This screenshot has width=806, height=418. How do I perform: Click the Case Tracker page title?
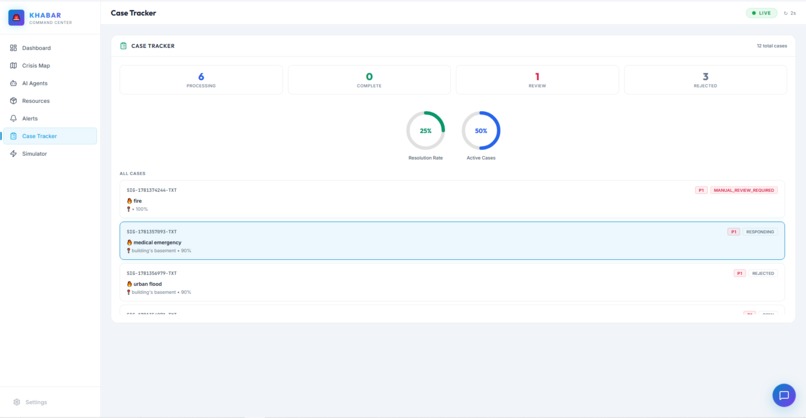click(133, 13)
